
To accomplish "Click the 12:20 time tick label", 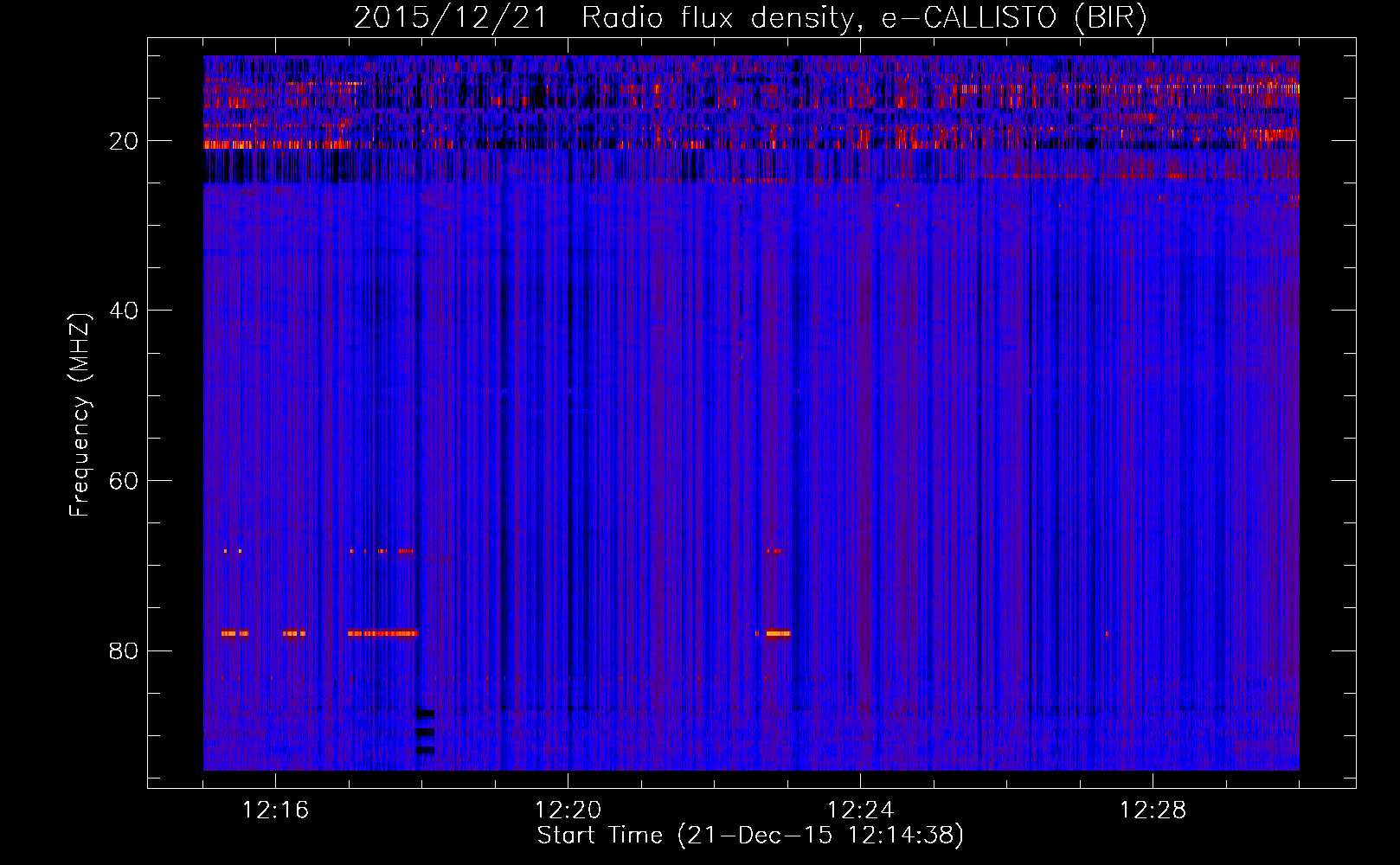I will pyautogui.click(x=568, y=811).
